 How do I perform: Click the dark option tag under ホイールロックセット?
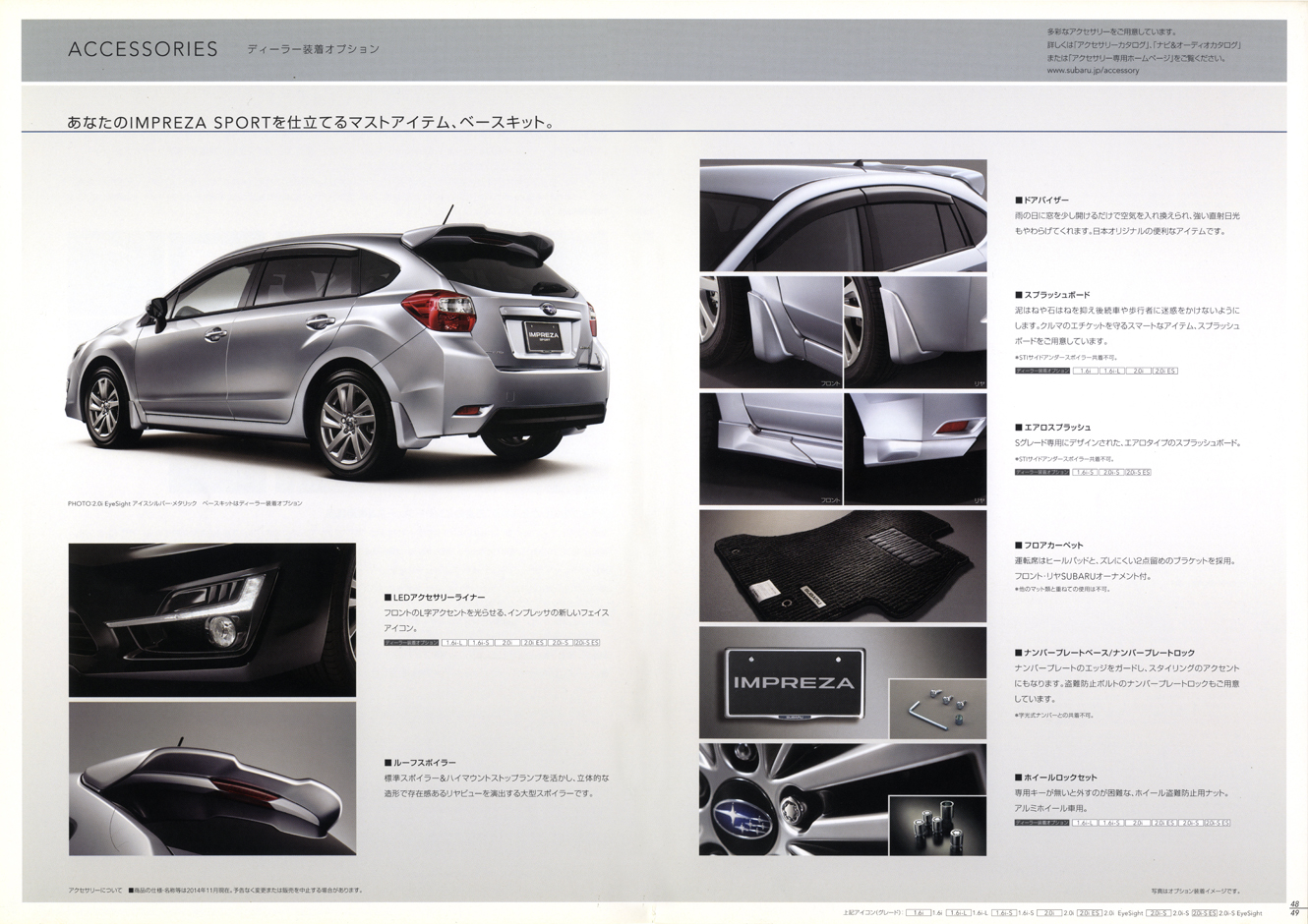pos(1042,822)
